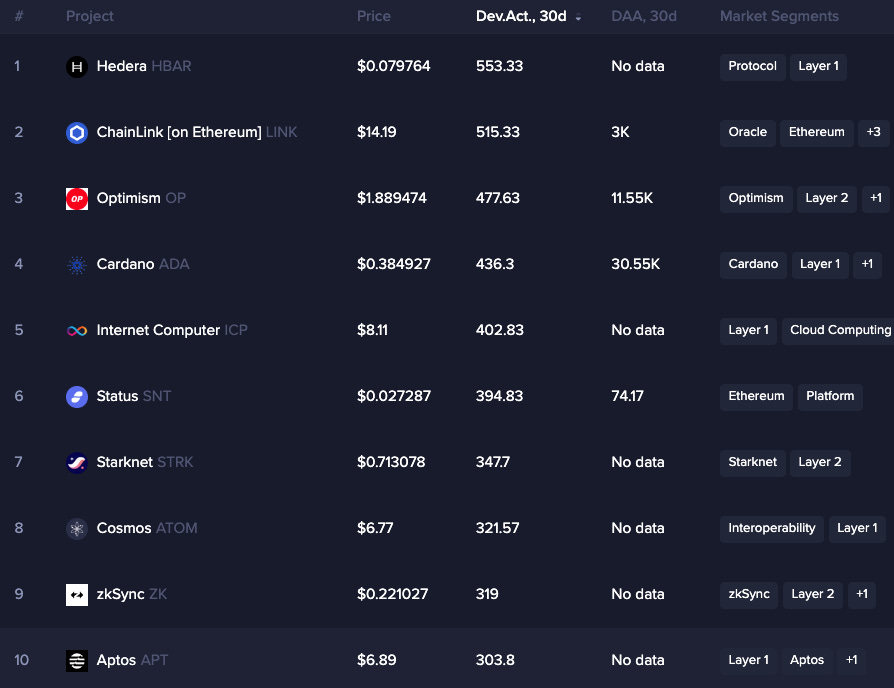The image size is (894, 688).
Task: Click Optimism DAA value 11.55K
Action: (632, 198)
